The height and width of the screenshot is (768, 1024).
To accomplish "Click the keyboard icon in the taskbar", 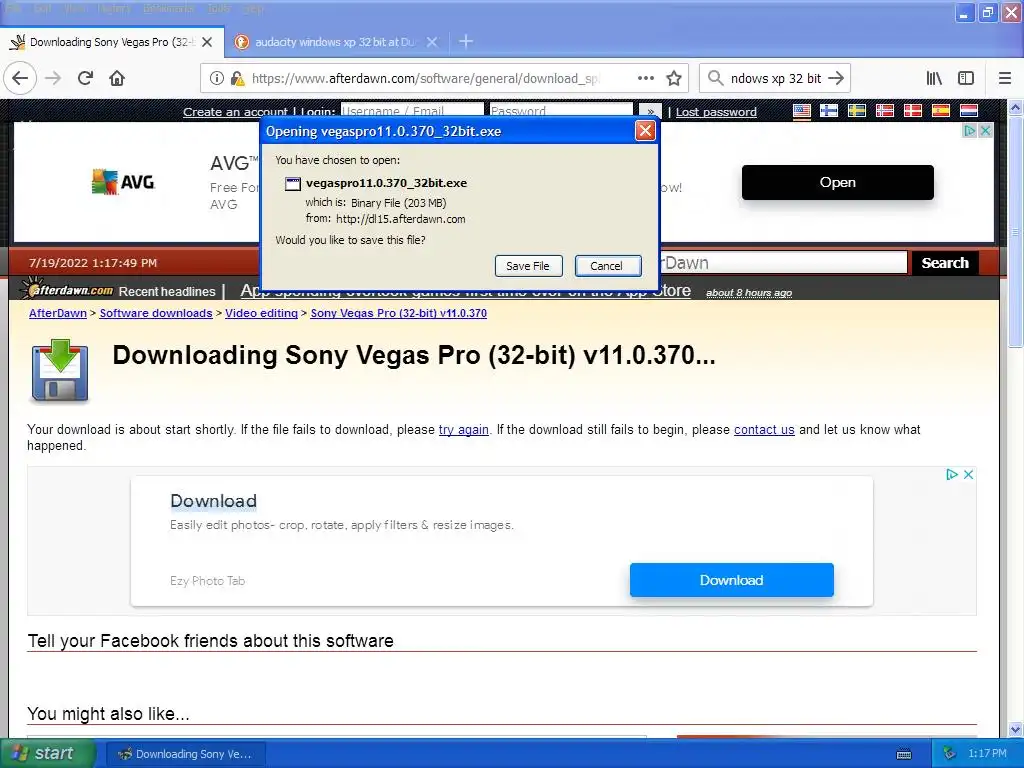I will pyautogui.click(x=903, y=754).
